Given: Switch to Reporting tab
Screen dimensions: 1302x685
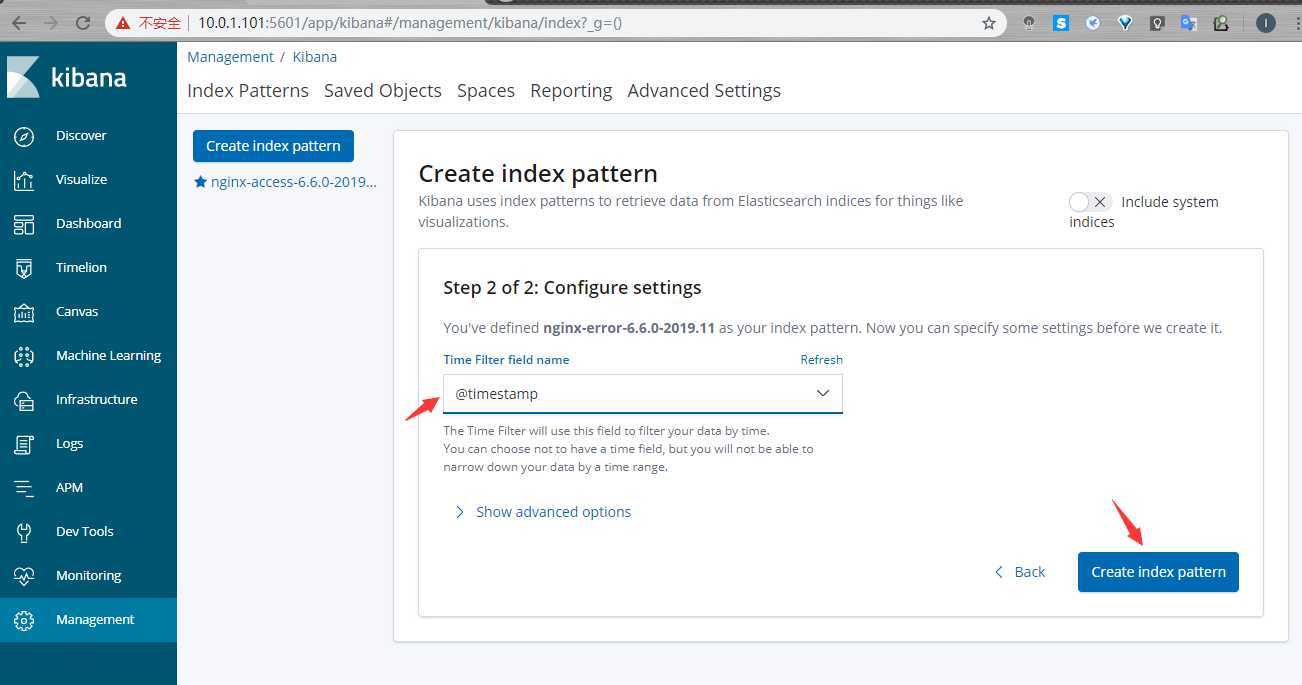Looking at the screenshot, I should [x=571, y=90].
